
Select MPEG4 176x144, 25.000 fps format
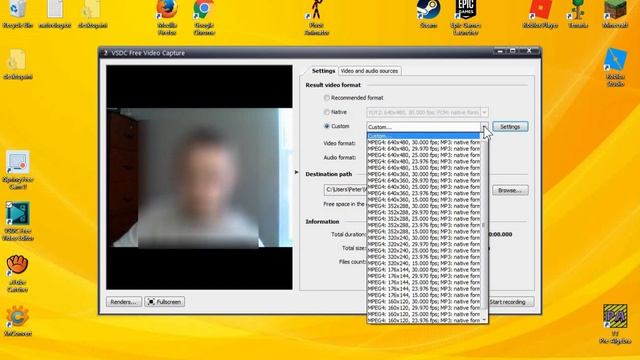pos(423,282)
